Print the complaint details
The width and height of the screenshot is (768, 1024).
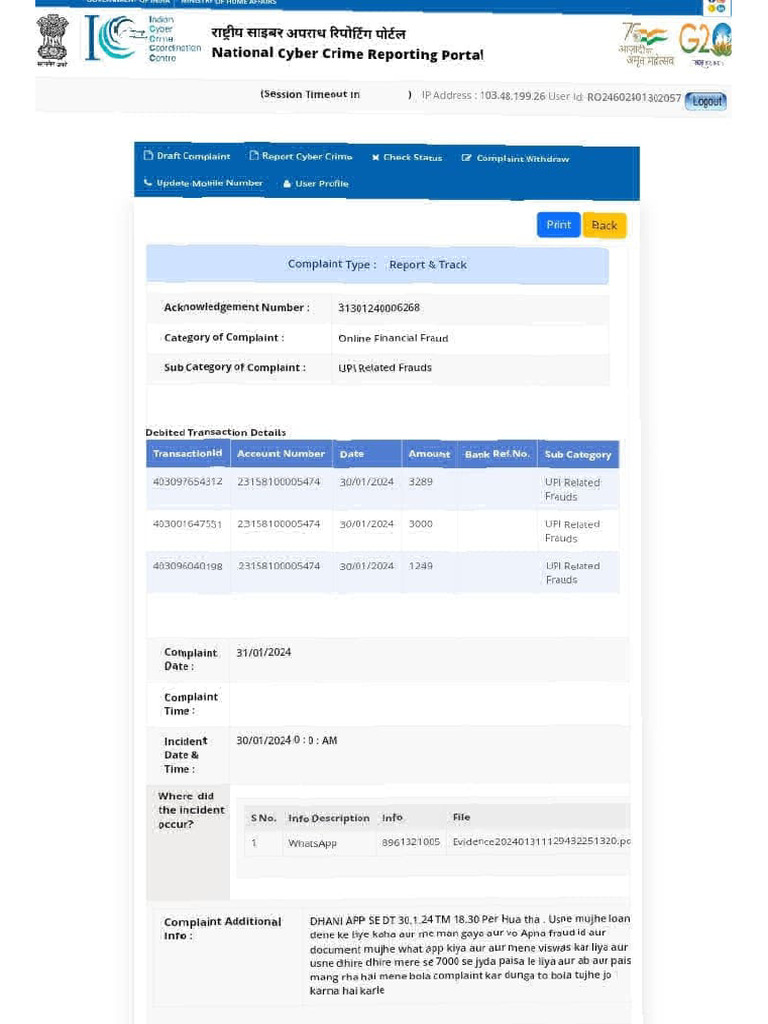558,225
